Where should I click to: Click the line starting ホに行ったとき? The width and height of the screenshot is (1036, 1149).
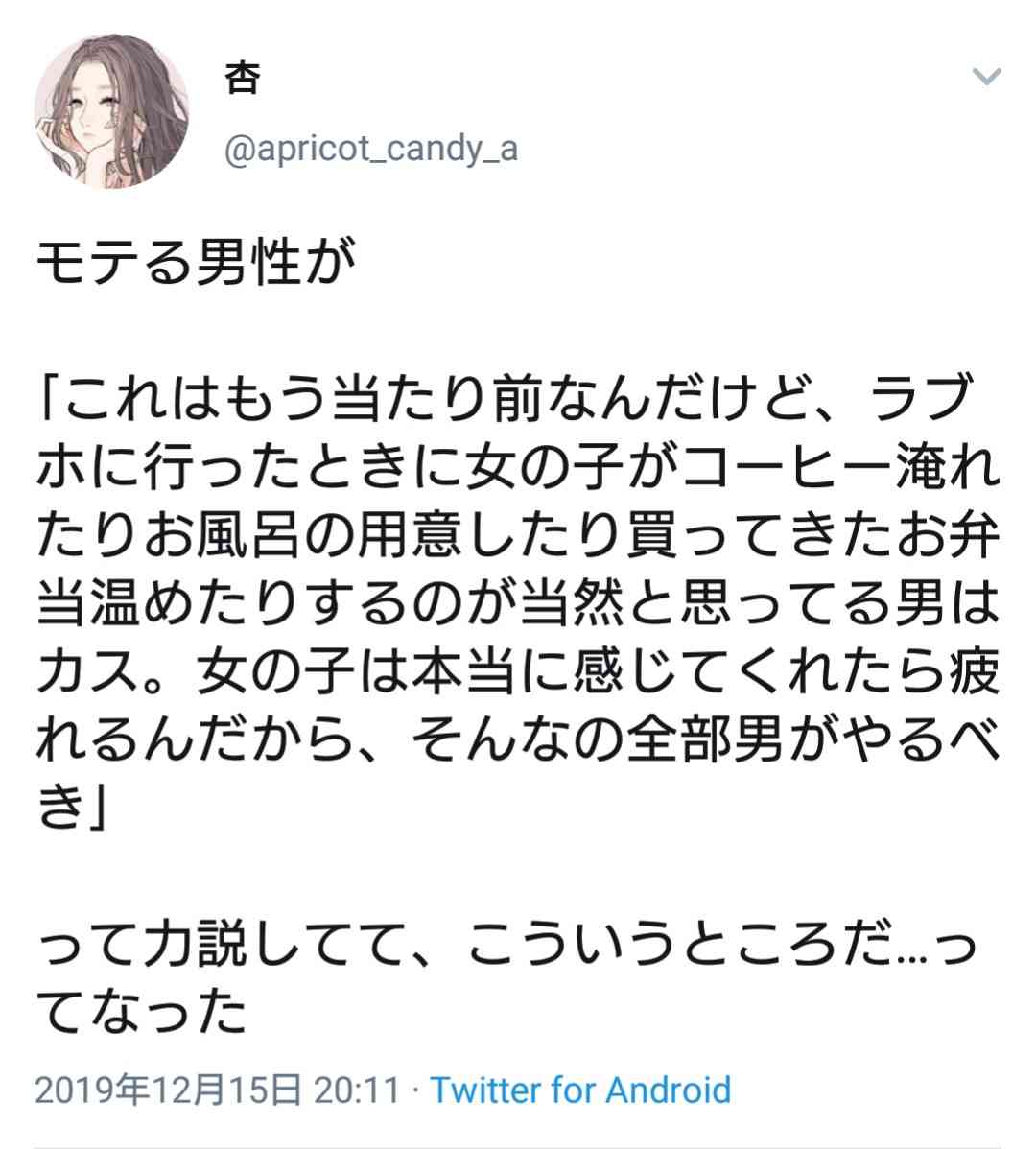pos(518,467)
